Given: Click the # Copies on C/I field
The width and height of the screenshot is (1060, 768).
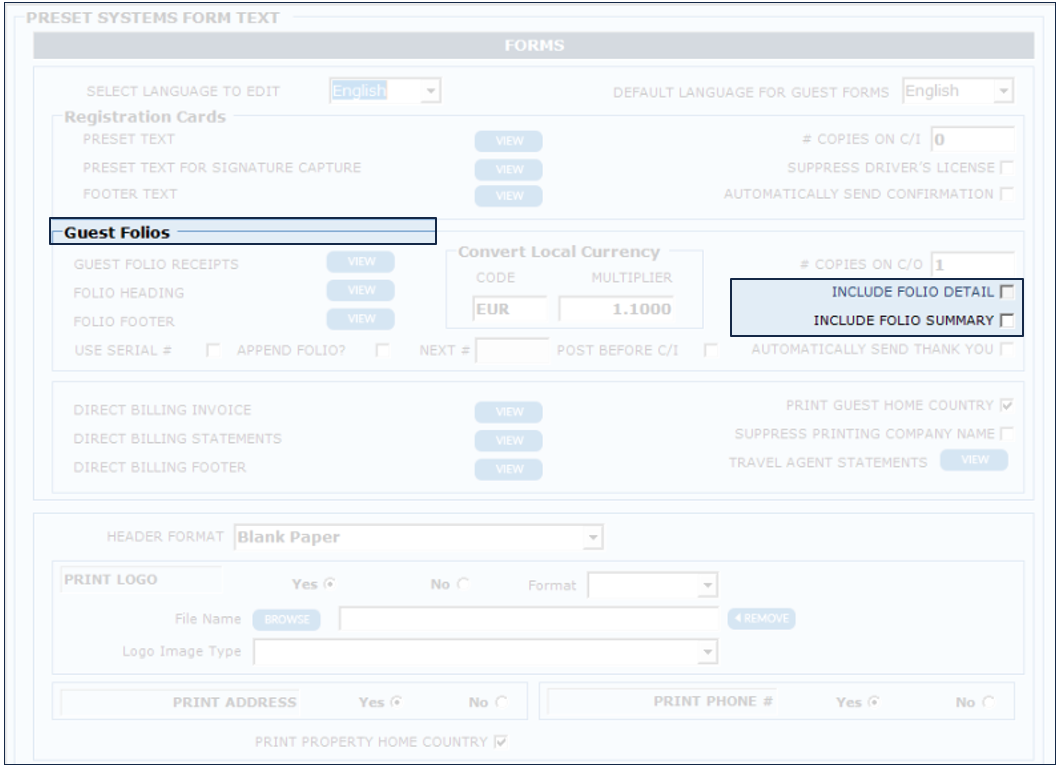Looking at the screenshot, I should point(971,140).
